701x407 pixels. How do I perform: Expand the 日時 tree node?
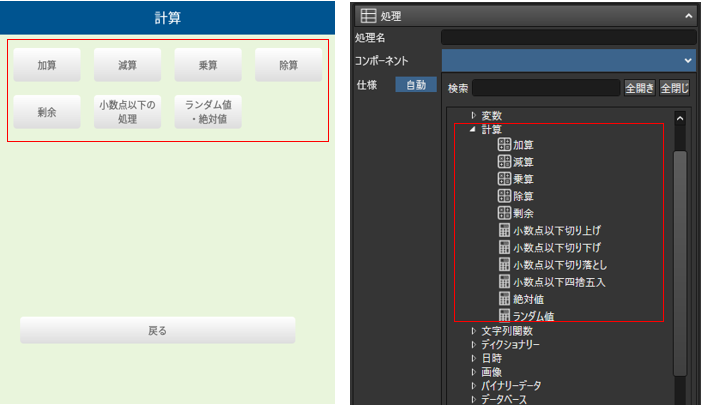(x=473, y=358)
